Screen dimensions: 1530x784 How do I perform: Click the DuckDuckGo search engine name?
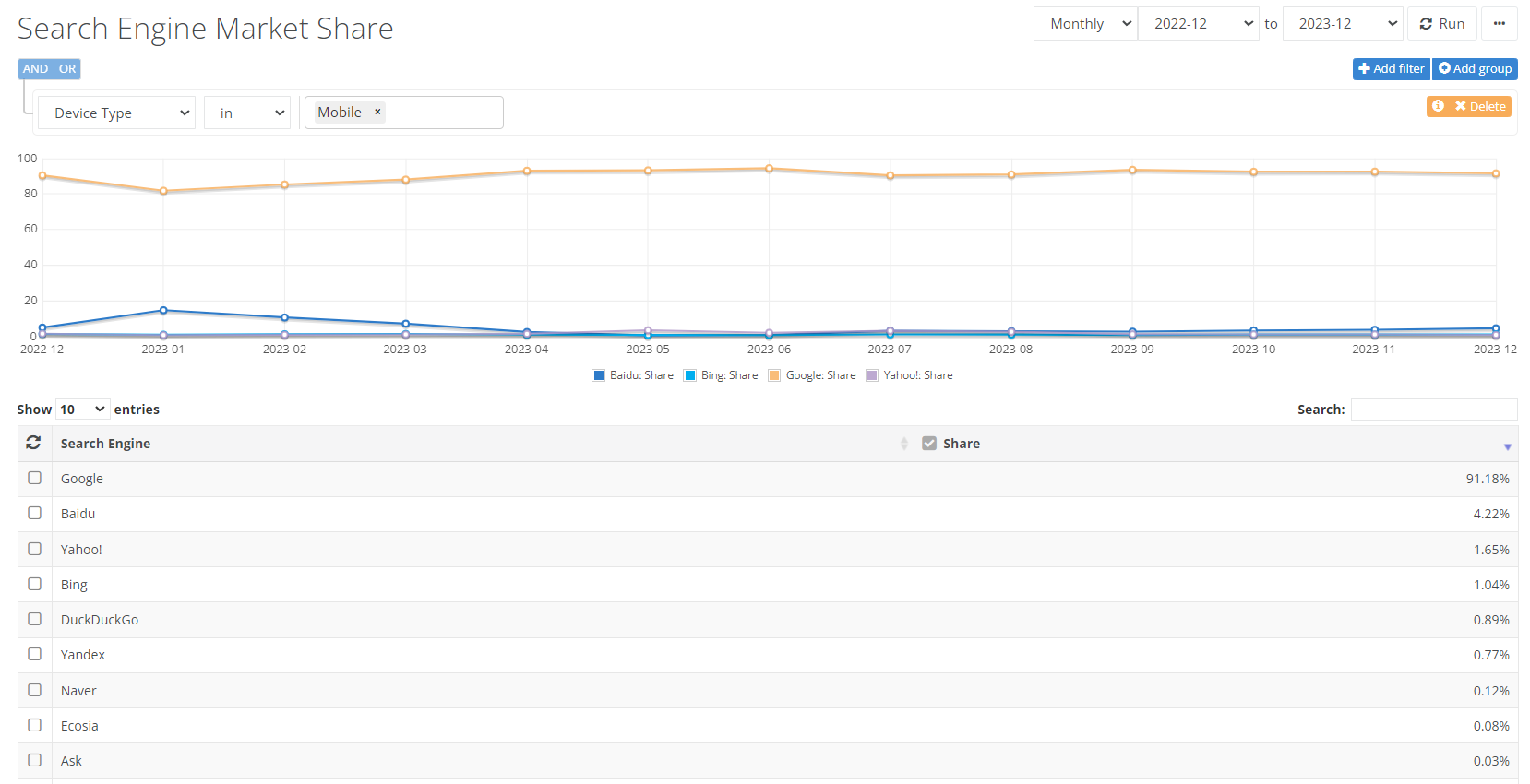pyautogui.click(x=100, y=620)
